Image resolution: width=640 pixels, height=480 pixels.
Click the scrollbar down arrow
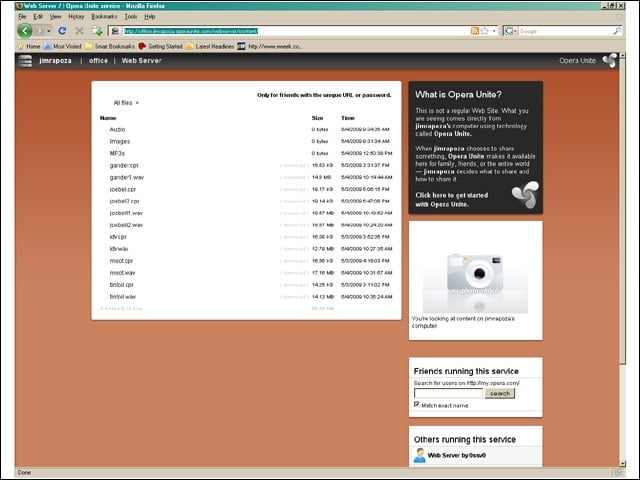(622, 463)
